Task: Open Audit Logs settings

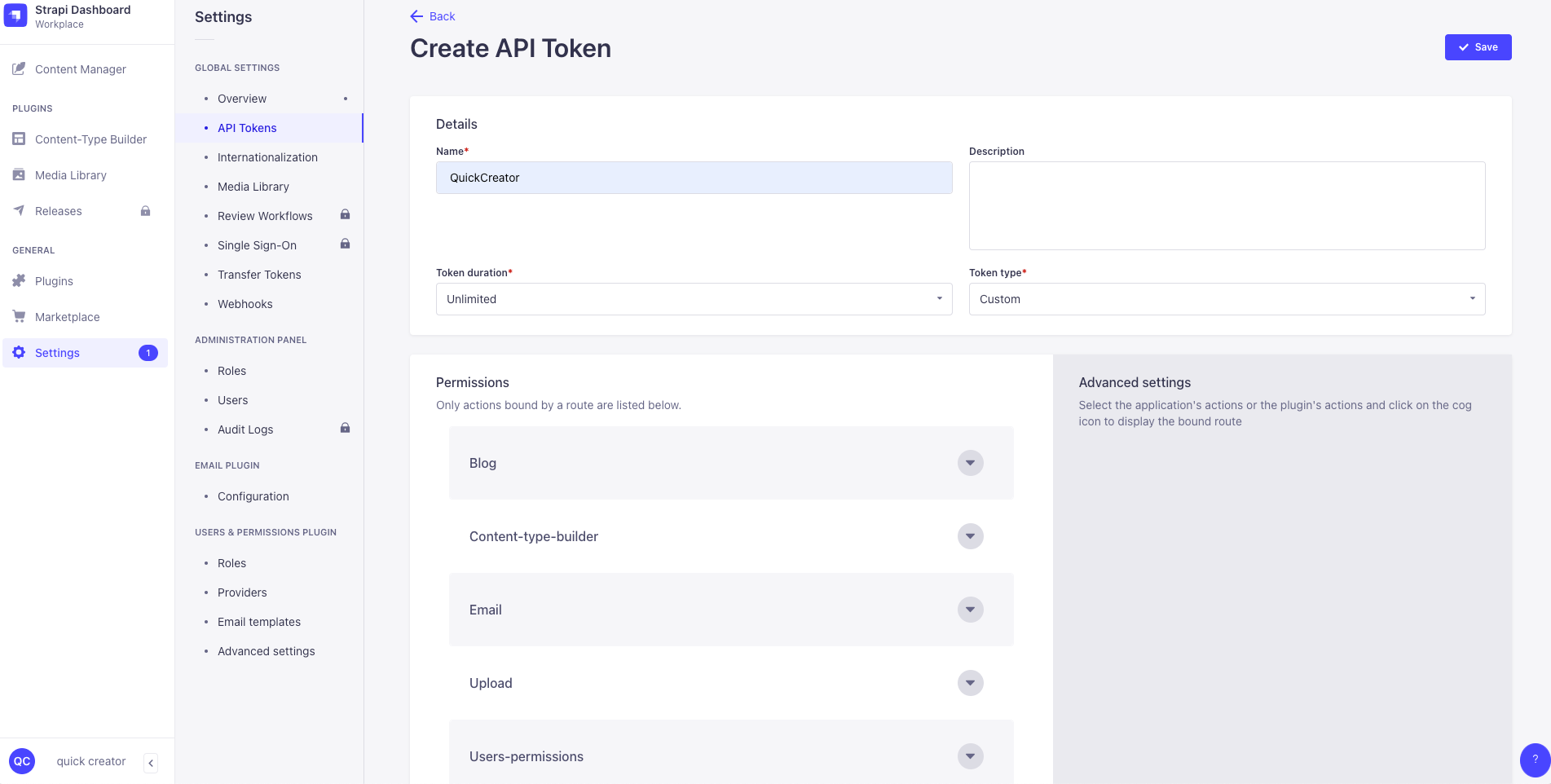Action: [x=245, y=429]
